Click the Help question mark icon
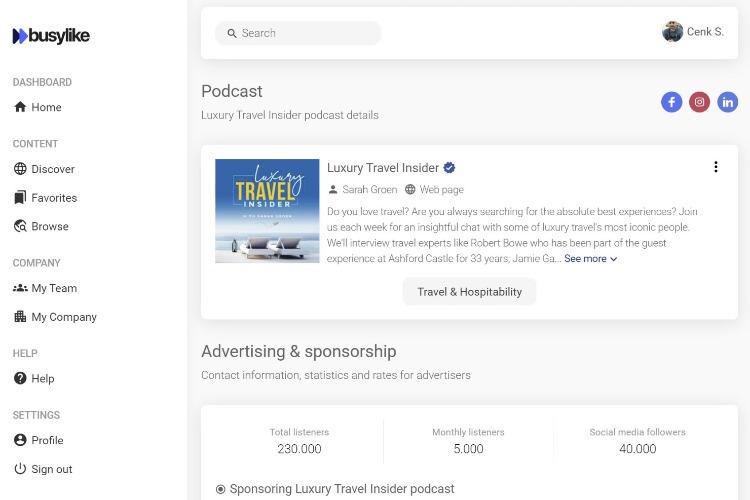The width and height of the screenshot is (750, 500). (x=20, y=378)
